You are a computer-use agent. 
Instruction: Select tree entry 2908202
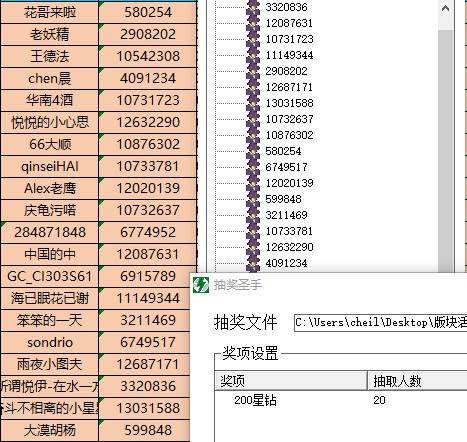point(286,71)
